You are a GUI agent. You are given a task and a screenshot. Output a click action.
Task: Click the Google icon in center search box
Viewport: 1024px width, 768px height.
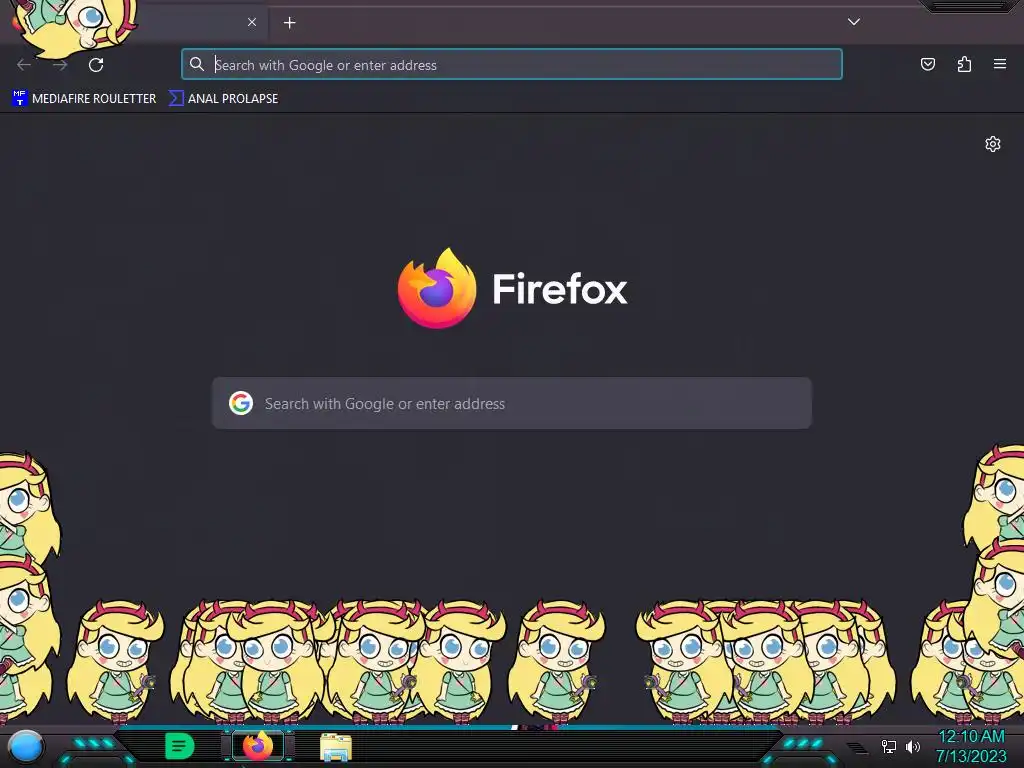pyautogui.click(x=241, y=403)
